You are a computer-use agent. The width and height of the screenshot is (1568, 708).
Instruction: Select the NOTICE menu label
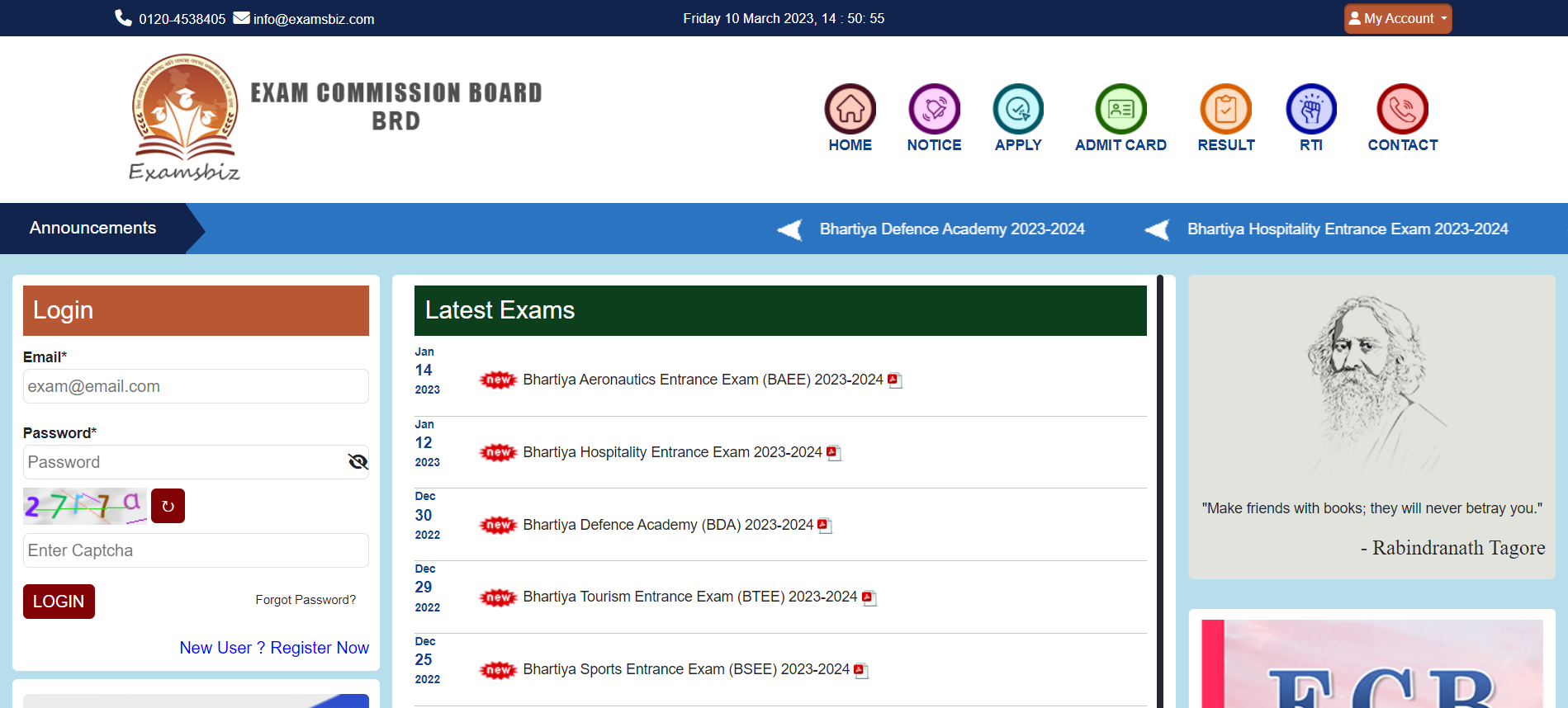(x=934, y=145)
